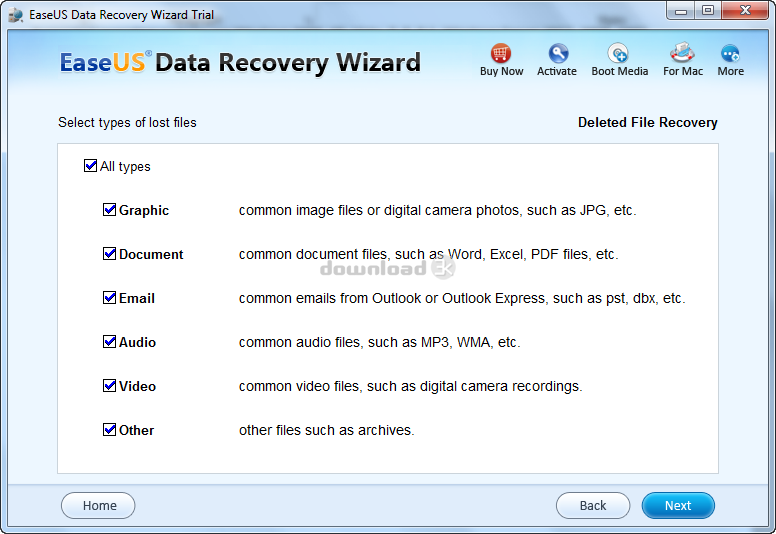Click 'EaseUS Data Recovery Wizard Trial' window title
Image resolution: width=776 pixels, height=534 pixels.
coord(121,15)
